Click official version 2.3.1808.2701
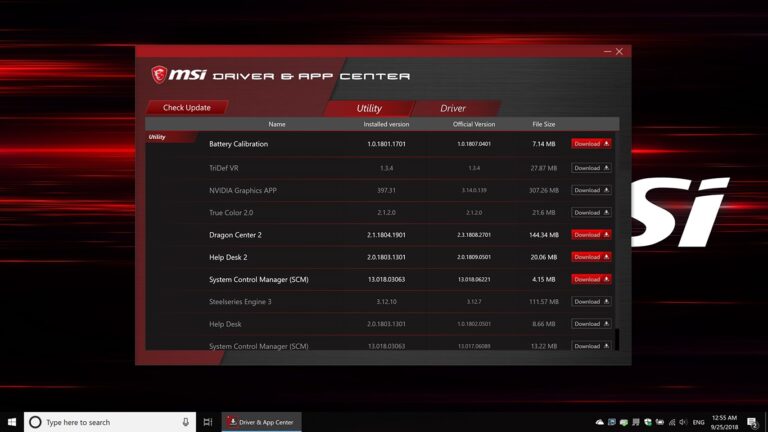 [x=474, y=235]
